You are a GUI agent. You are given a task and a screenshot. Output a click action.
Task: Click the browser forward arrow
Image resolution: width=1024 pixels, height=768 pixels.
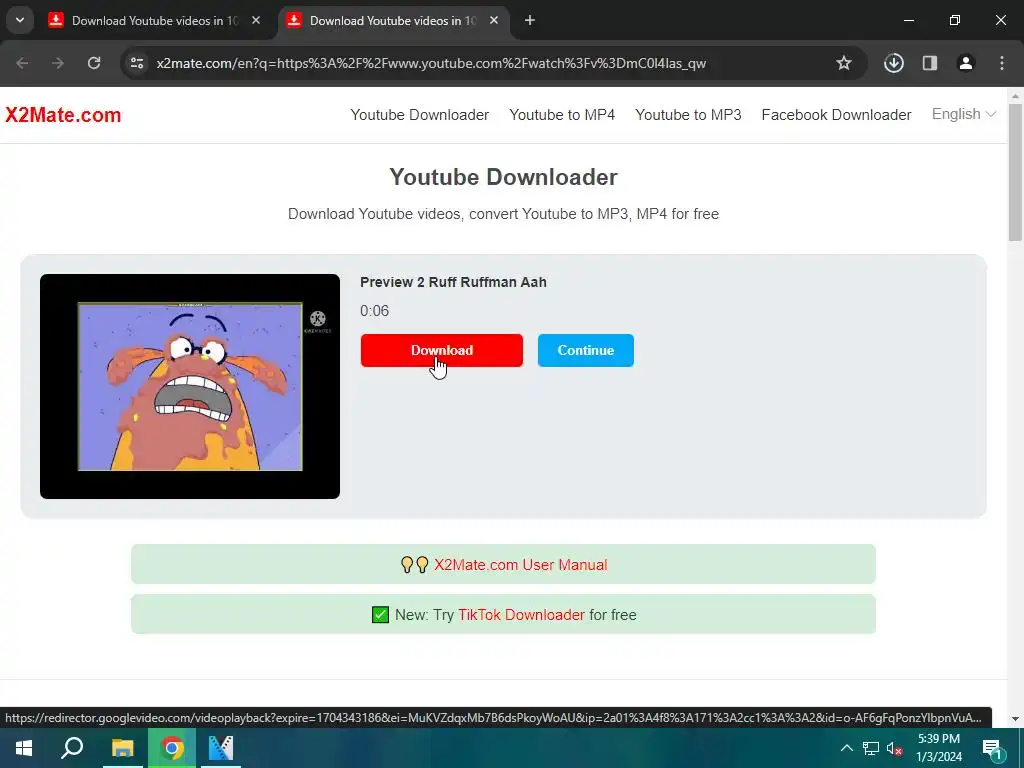coord(58,63)
